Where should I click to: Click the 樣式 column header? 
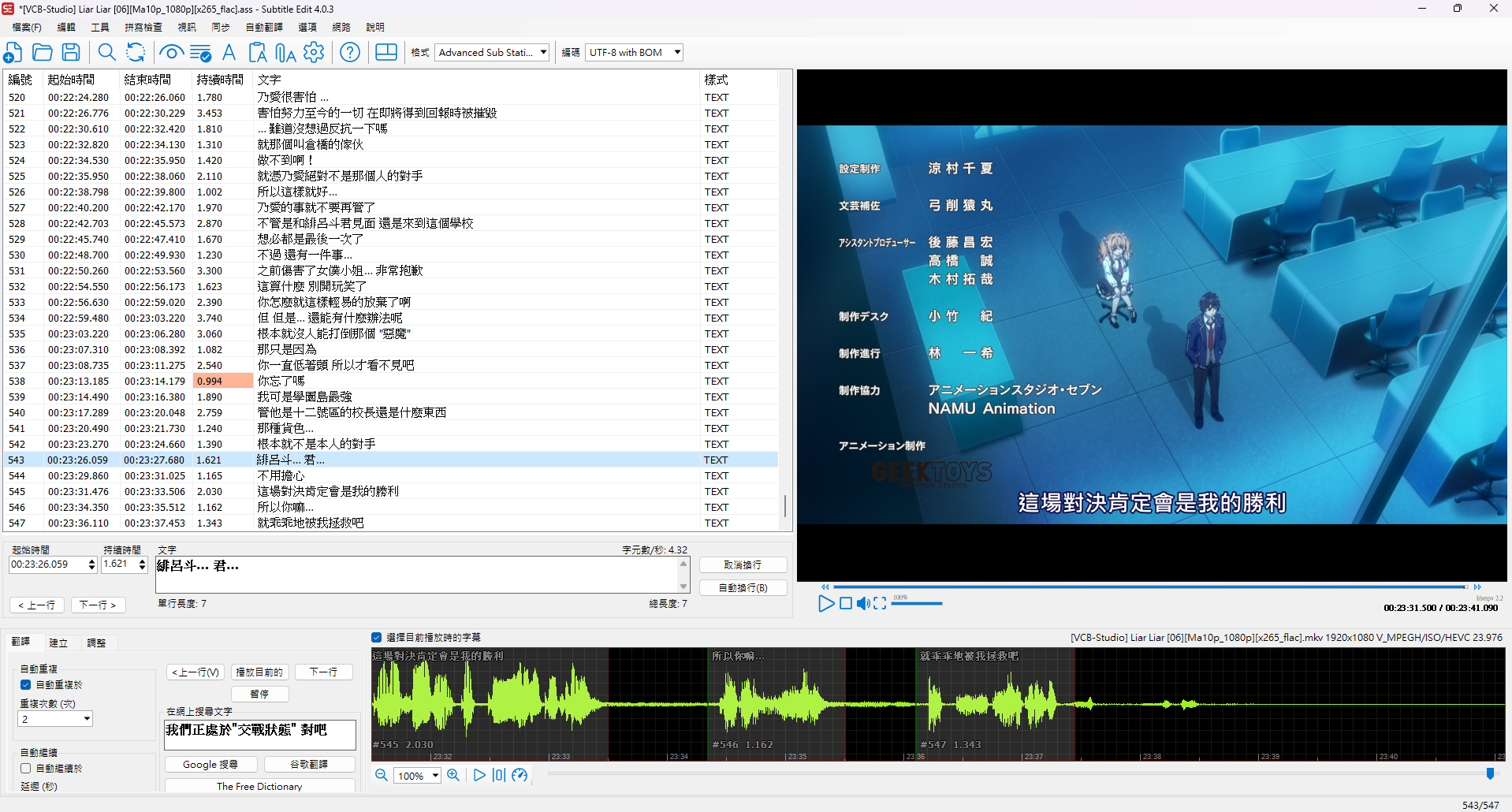click(x=737, y=80)
